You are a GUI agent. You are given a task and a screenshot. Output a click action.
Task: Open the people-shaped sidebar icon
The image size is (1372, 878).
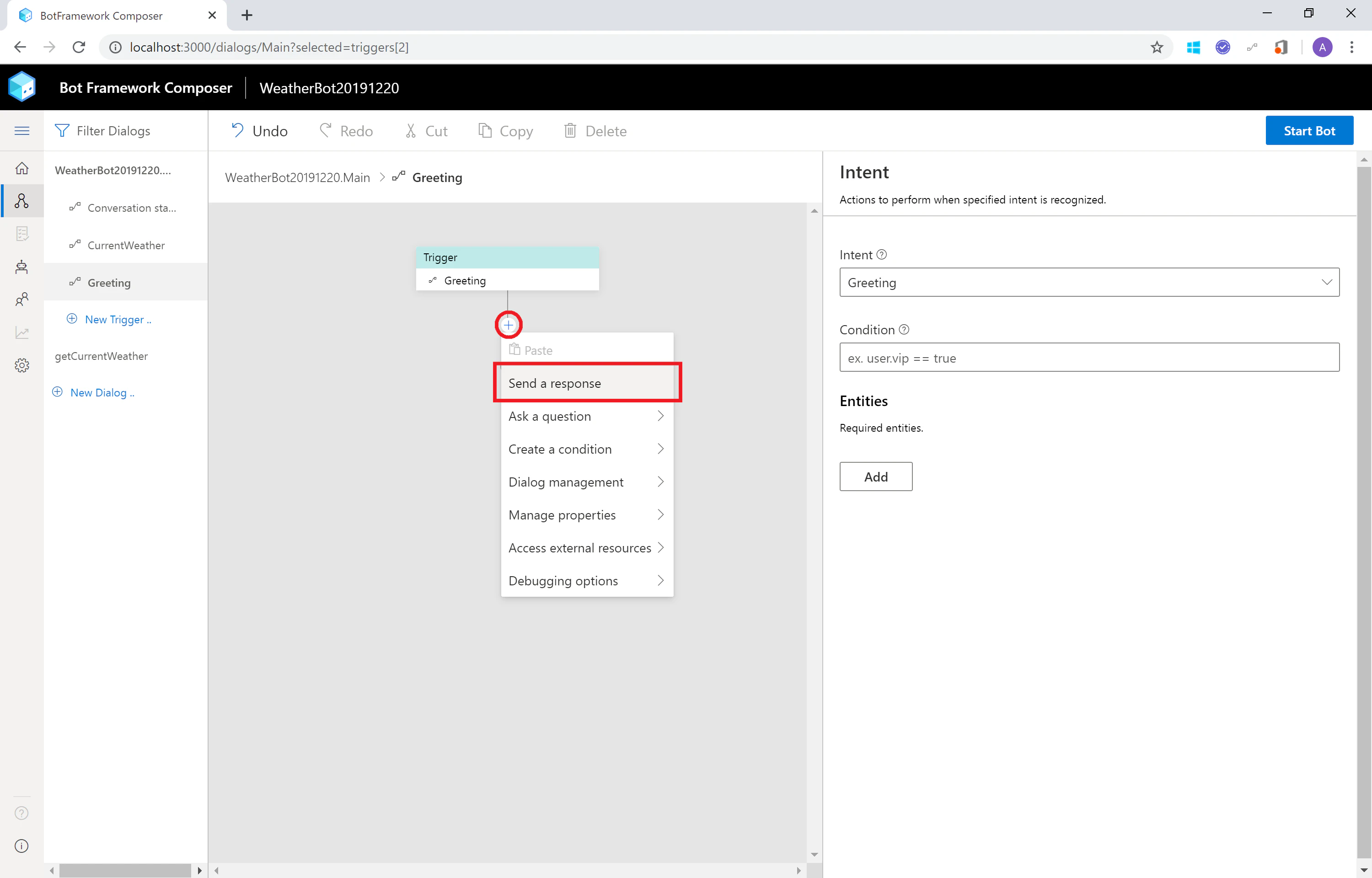pos(21,300)
